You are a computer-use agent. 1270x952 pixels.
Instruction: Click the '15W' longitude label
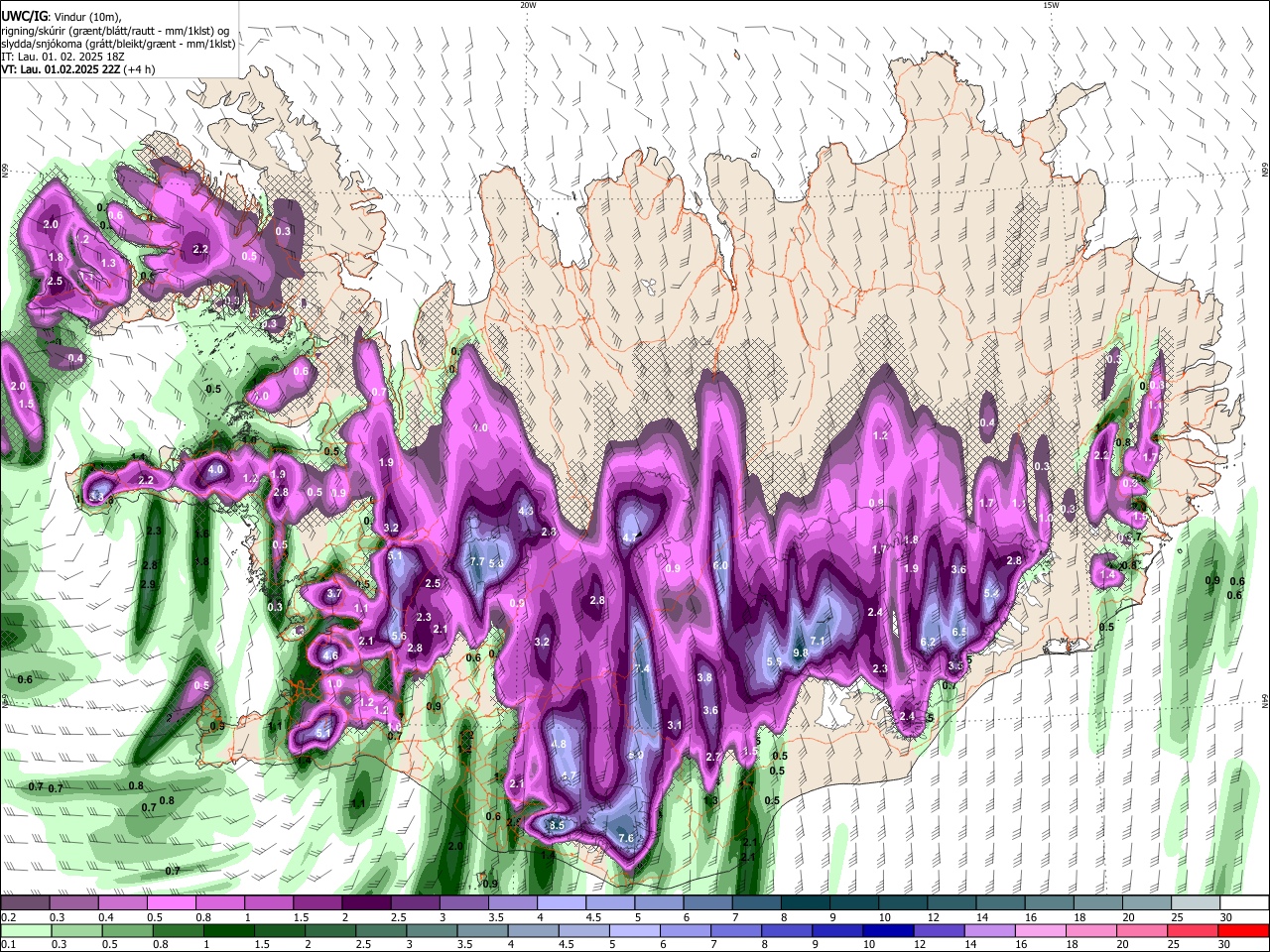[1051, 5]
